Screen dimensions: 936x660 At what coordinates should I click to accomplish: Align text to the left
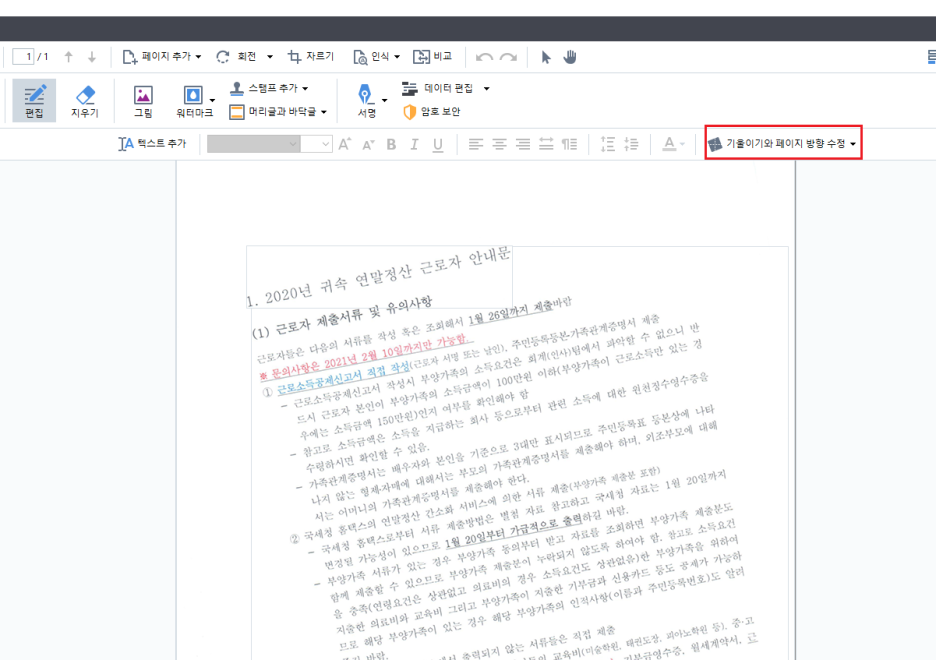coord(476,144)
